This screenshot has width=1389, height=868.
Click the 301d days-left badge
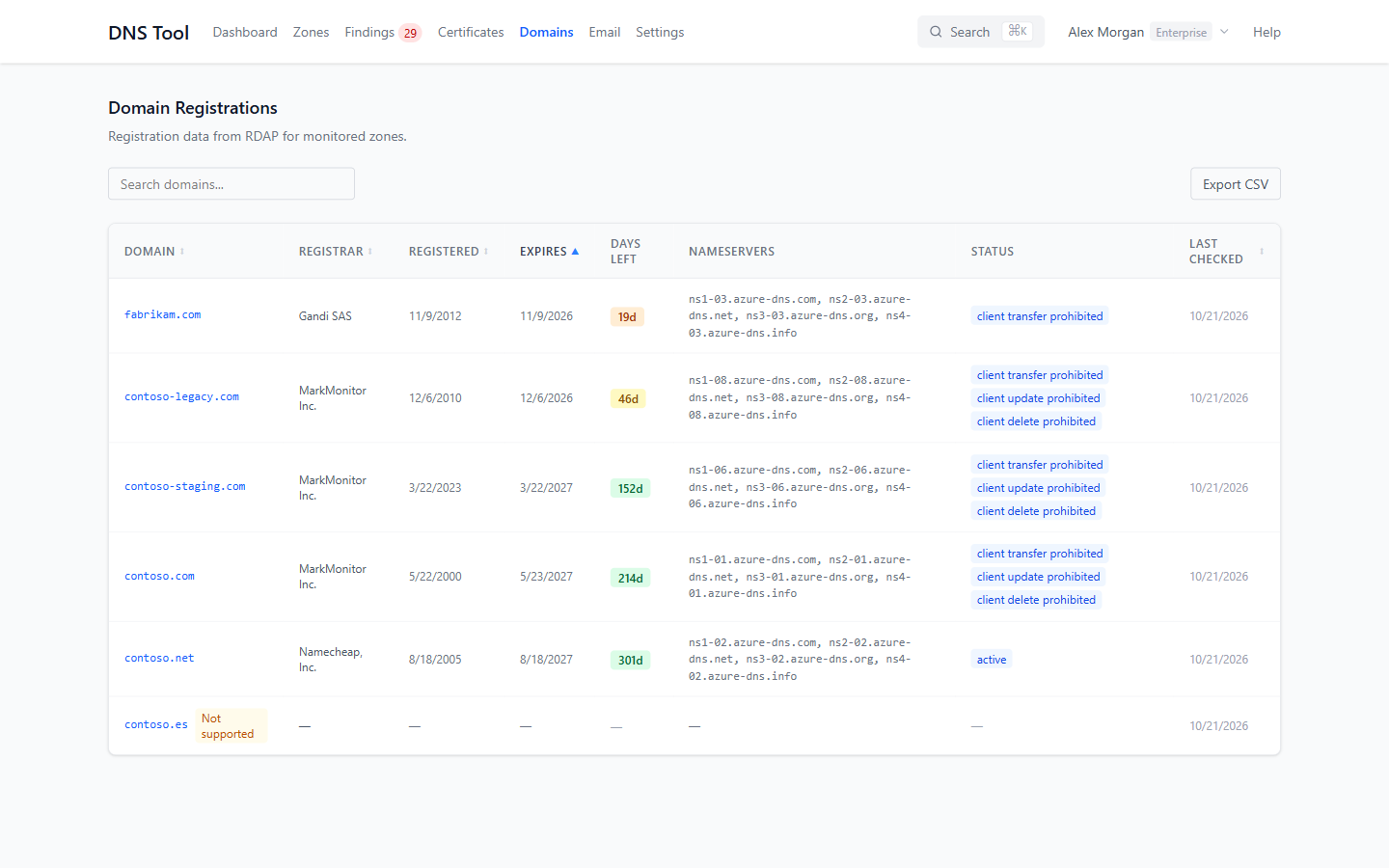pyautogui.click(x=631, y=660)
